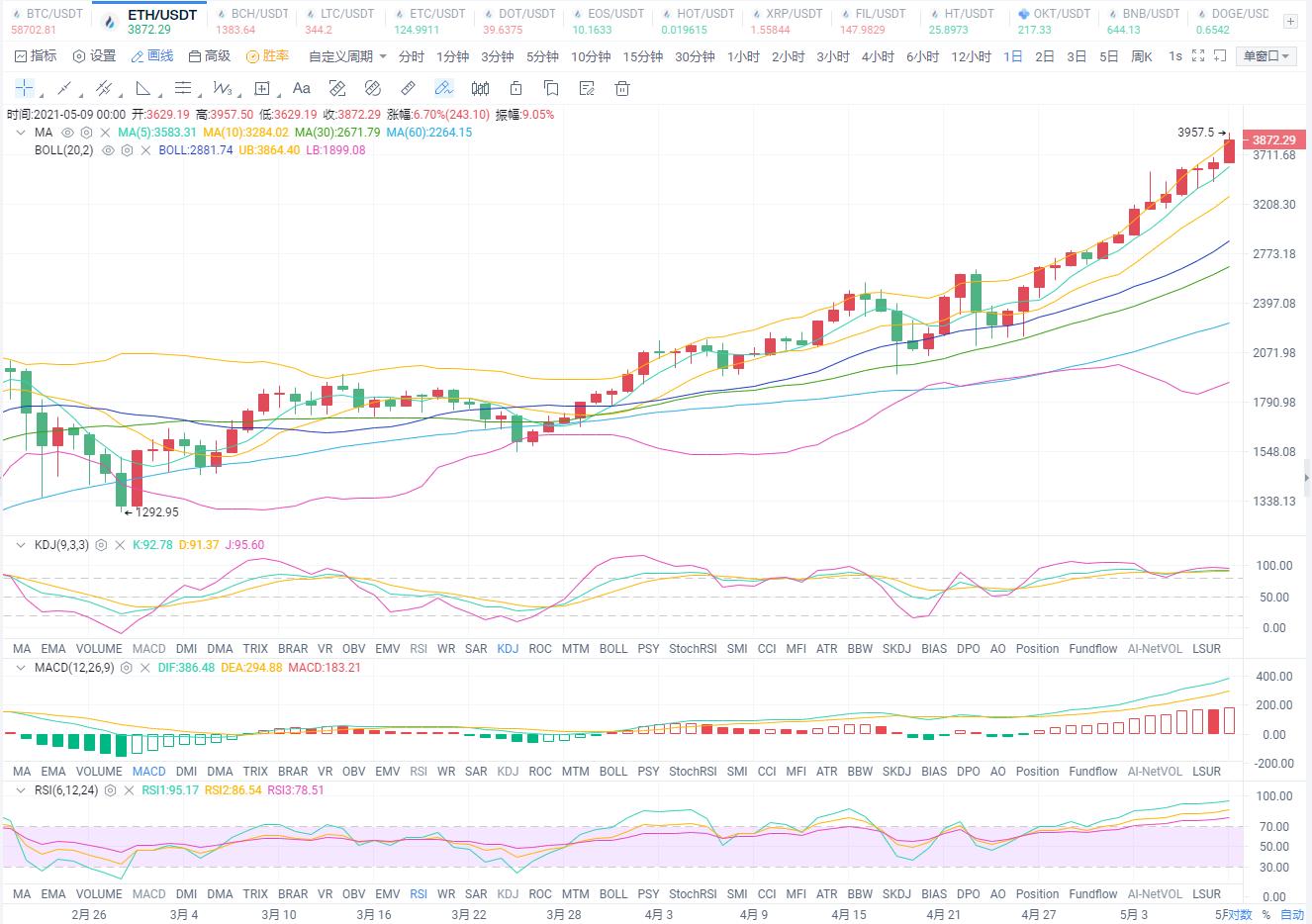The width and height of the screenshot is (1312, 924).
Task: Pick the Aa text annotation tool
Action: click(x=302, y=88)
